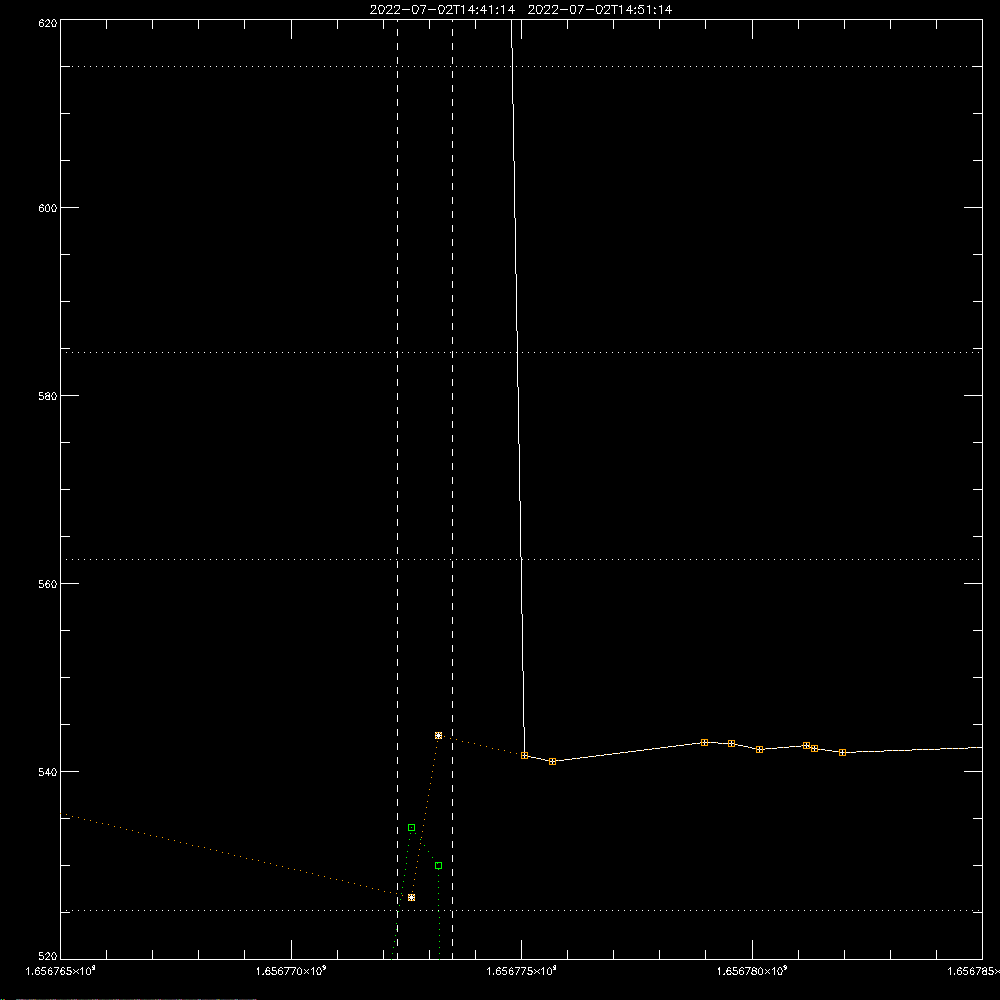Click the 520 y-axis label
This screenshot has height=1000, width=1000.
pos(48,956)
